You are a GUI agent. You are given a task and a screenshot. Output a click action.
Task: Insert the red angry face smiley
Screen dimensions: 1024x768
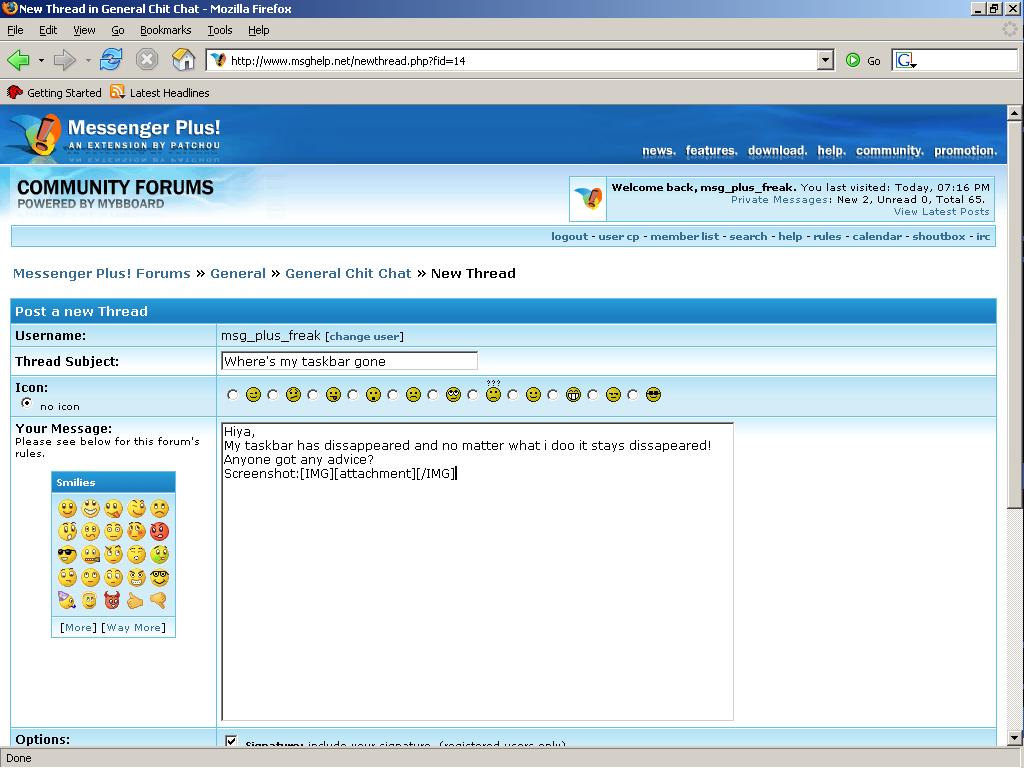click(x=159, y=532)
